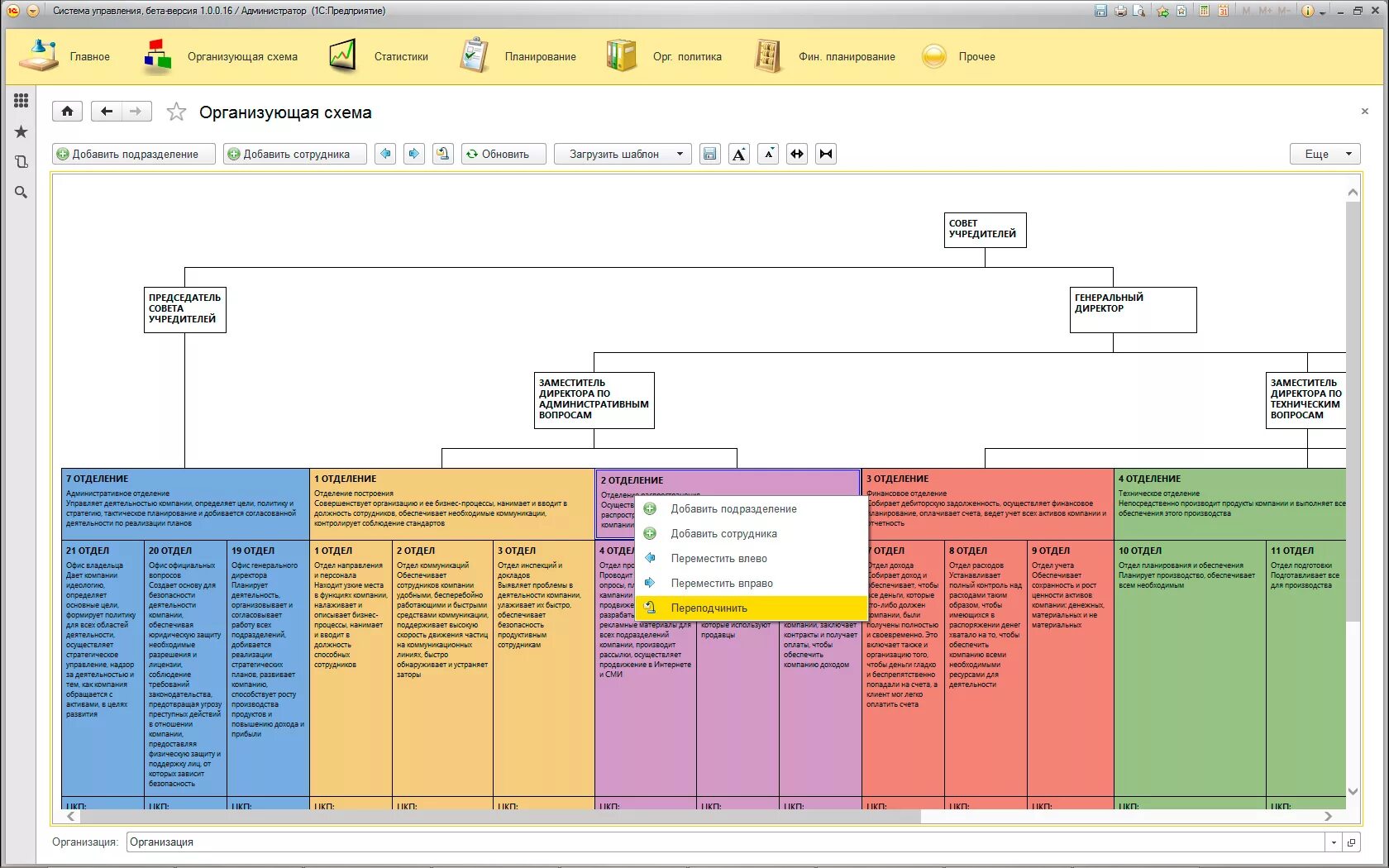This screenshot has width=1389, height=868.
Task: Select the 21 ОТДЕЛ cell
Action: 103,670
